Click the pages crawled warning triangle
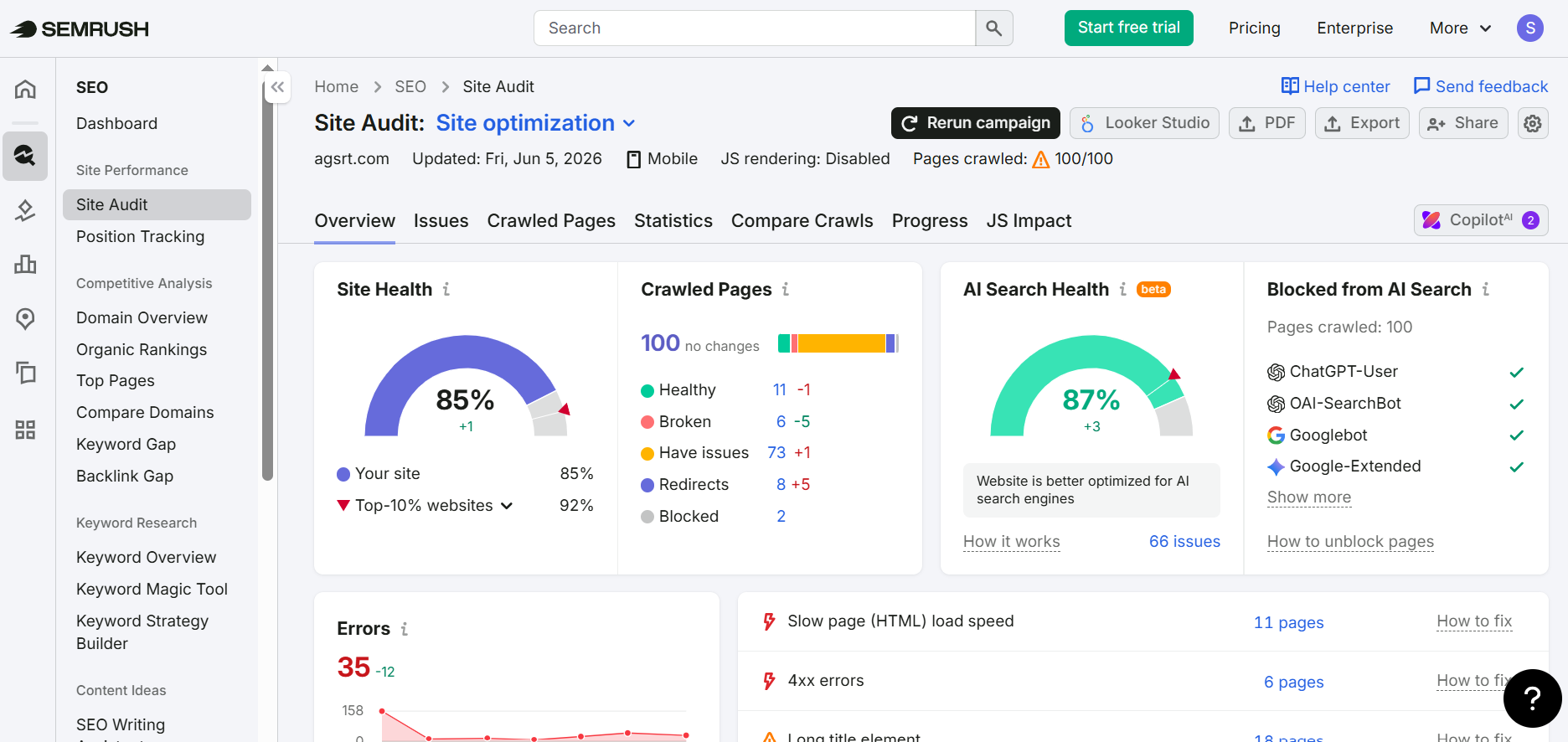Screen dimensions: 1568x742 (x=1041, y=159)
